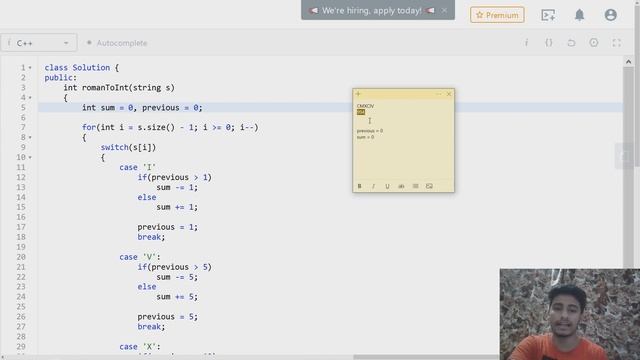
Task: Click the 'sum = 0' line in sticky note
Action: click(365, 137)
